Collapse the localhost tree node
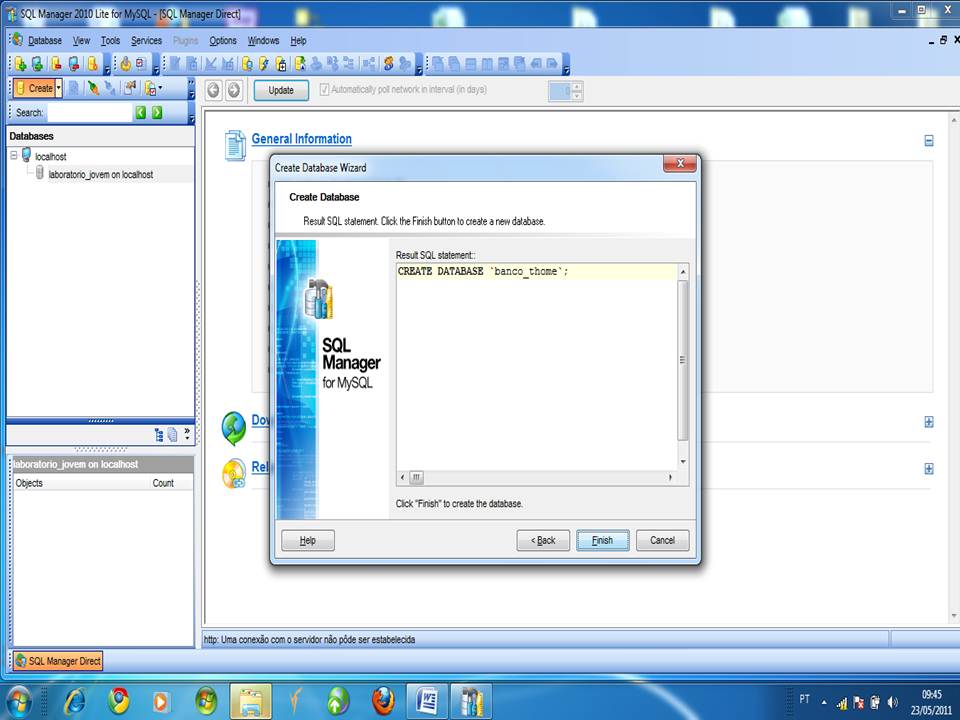 tap(14, 156)
